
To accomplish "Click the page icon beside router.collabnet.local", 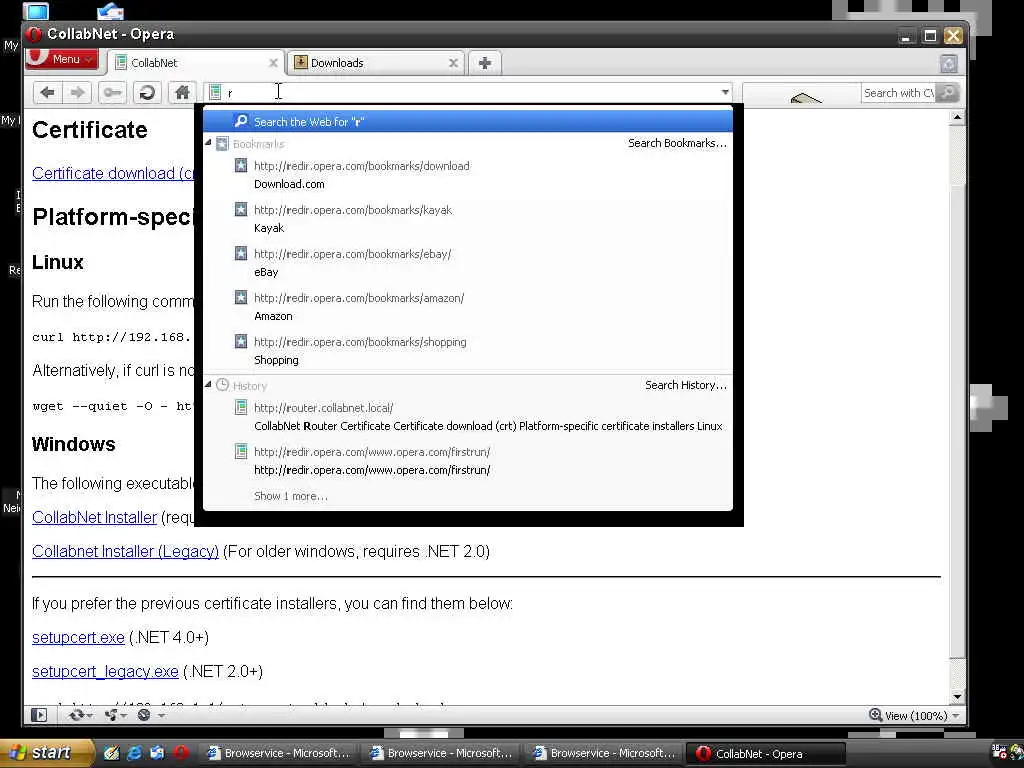I will click(241, 408).
